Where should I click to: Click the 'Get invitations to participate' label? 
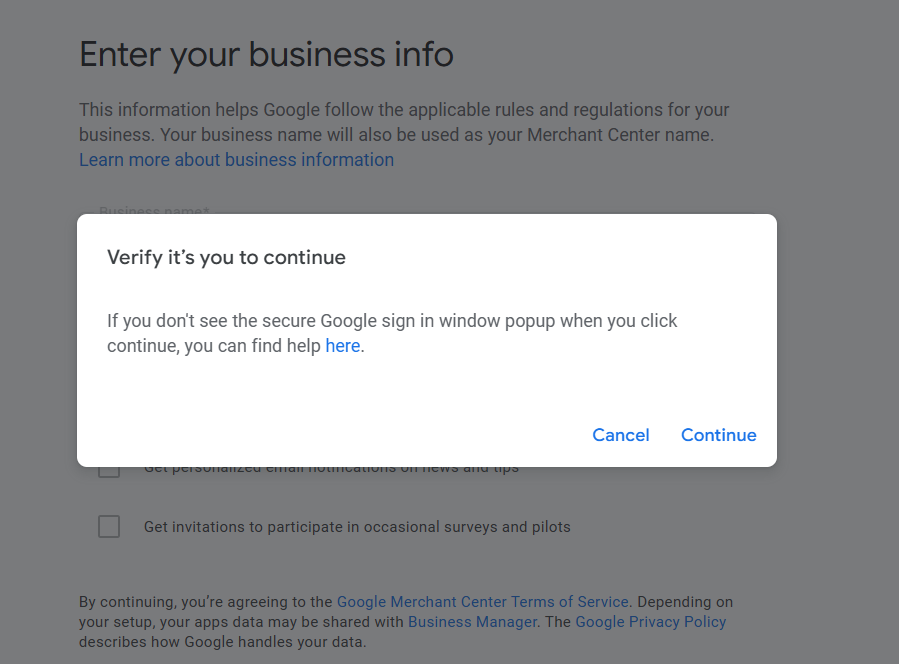tap(357, 526)
